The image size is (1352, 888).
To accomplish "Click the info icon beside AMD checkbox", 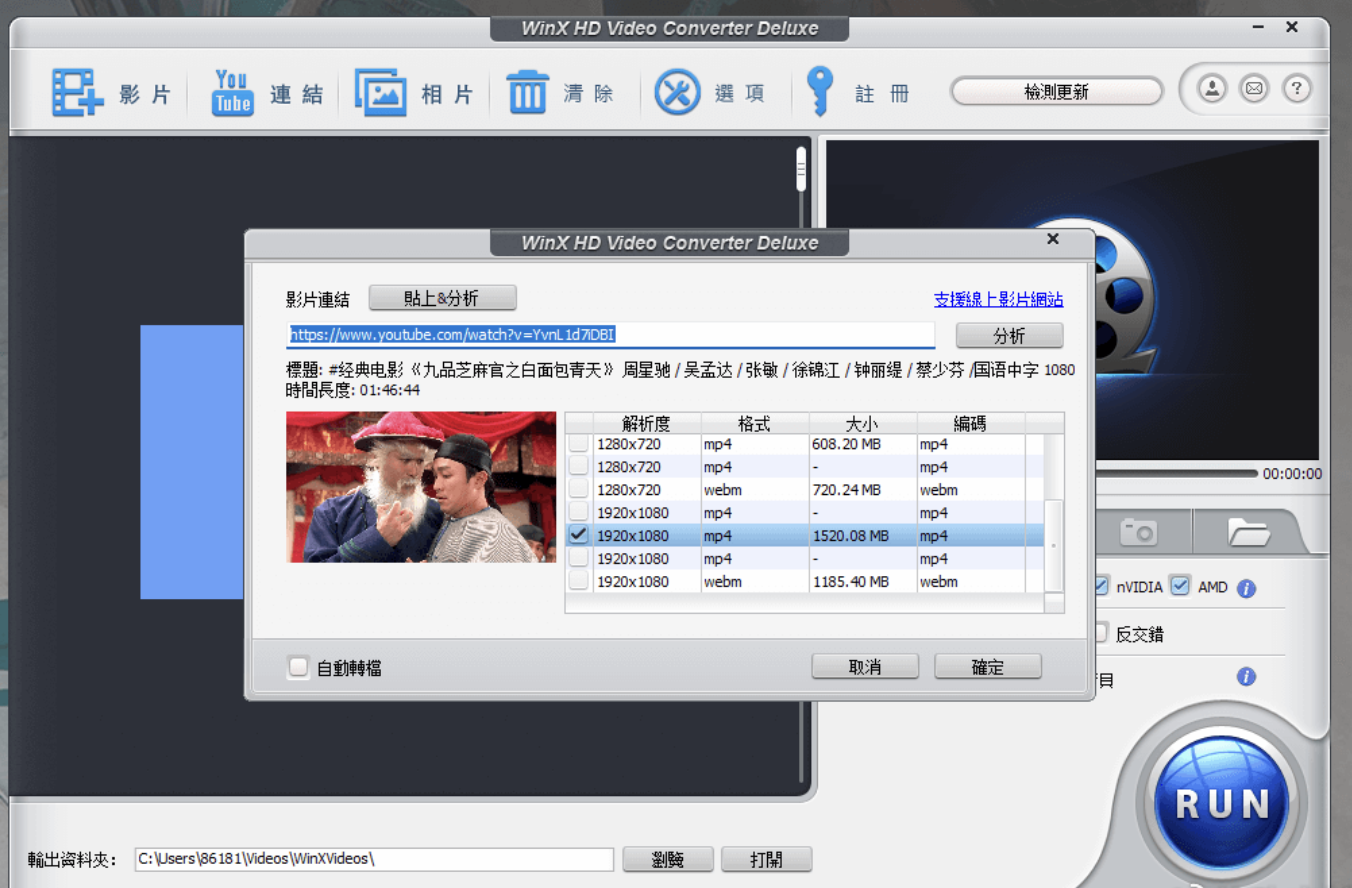I will click(1246, 587).
